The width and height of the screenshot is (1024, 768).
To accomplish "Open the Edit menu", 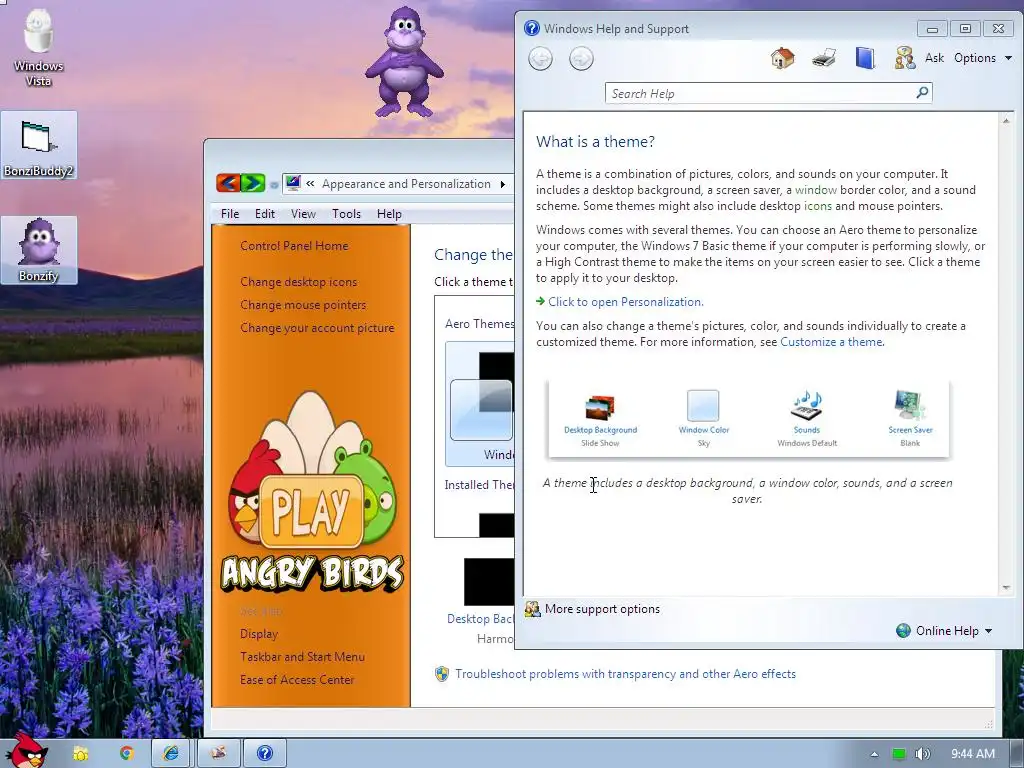I will click(x=264, y=214).
